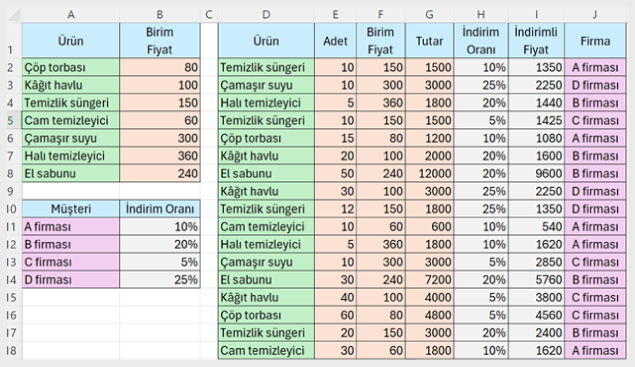The height and width of the screenshot is (367, 635).
Task: Select the Firma header cell
Action: click(595, 41)
